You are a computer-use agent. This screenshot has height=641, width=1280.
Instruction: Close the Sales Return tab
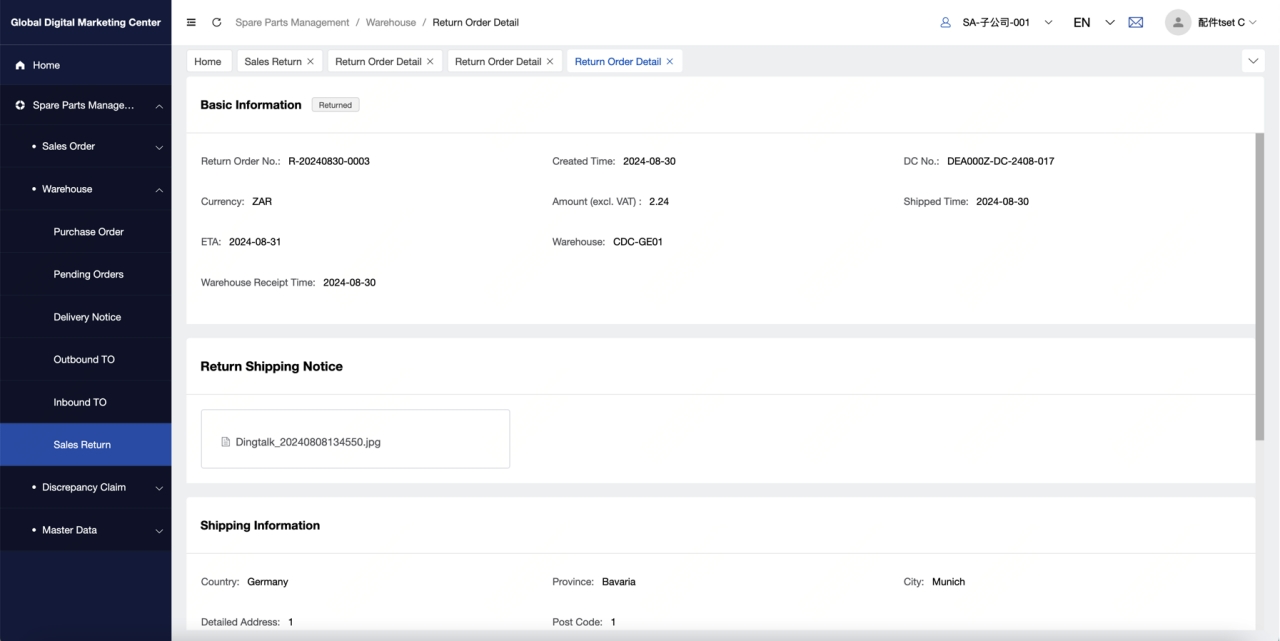point(310,61)
